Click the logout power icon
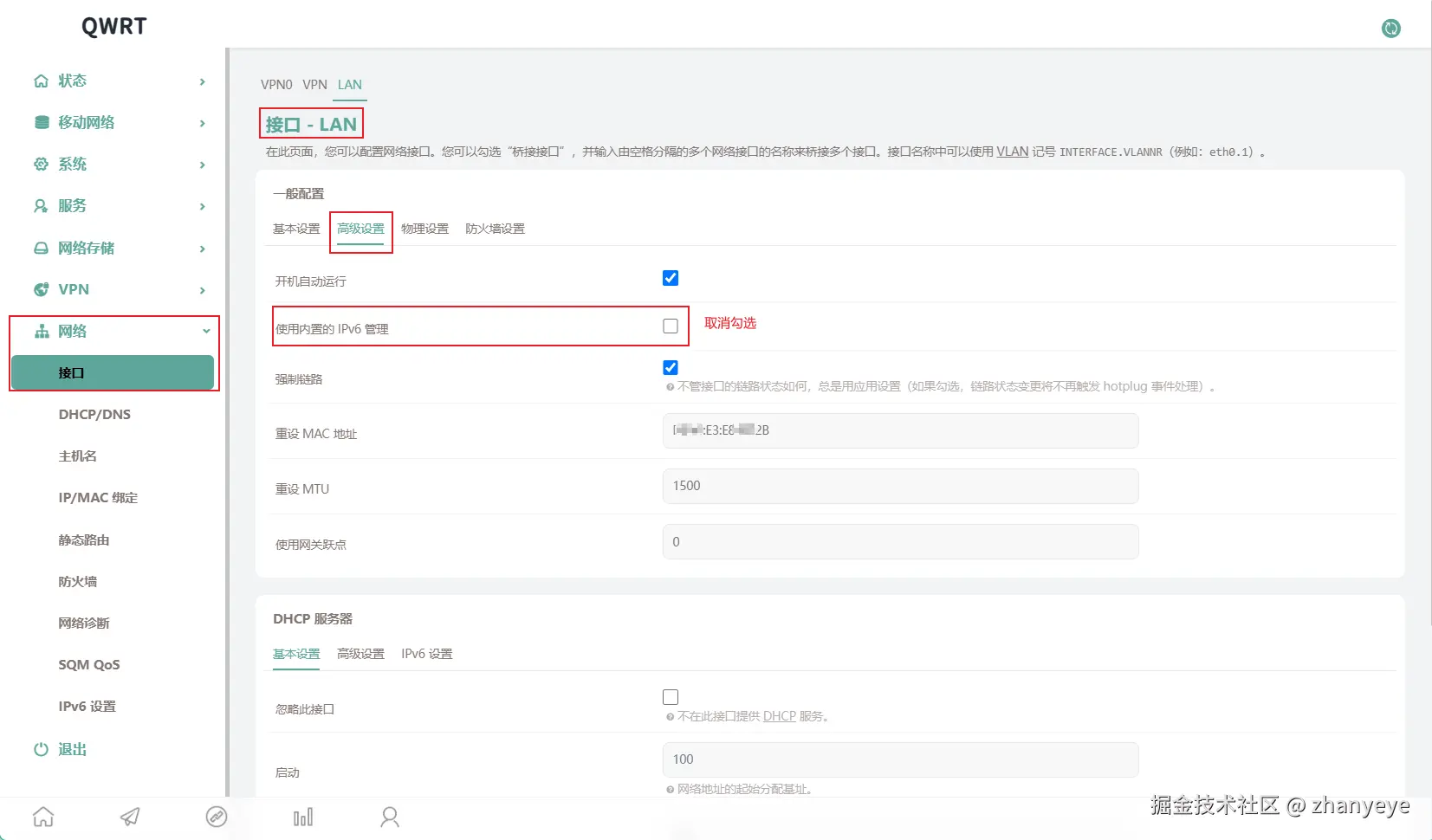Screen dimensions: 1432x840 pos(41,749)
